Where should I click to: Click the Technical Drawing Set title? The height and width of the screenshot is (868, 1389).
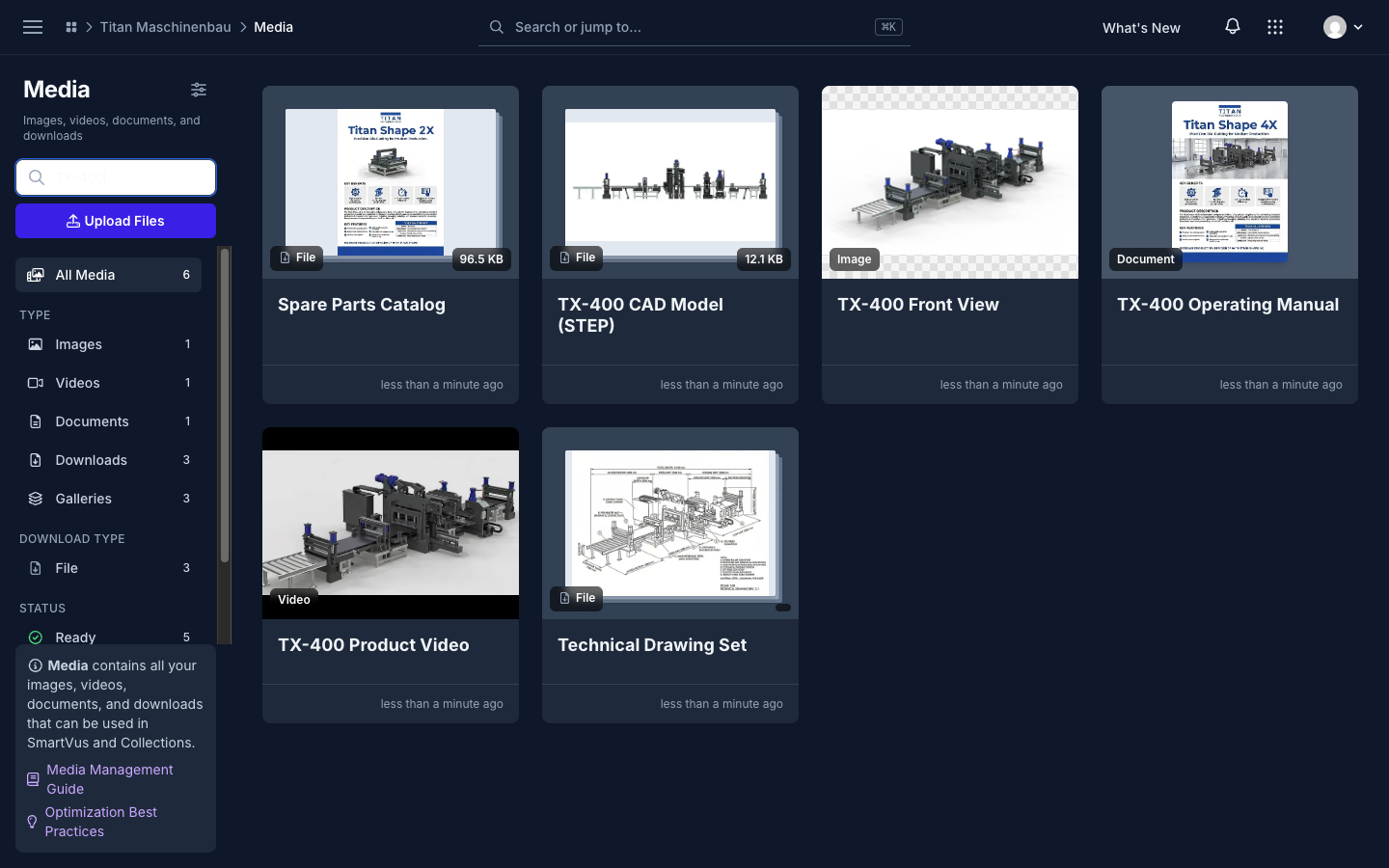point(652,645)
